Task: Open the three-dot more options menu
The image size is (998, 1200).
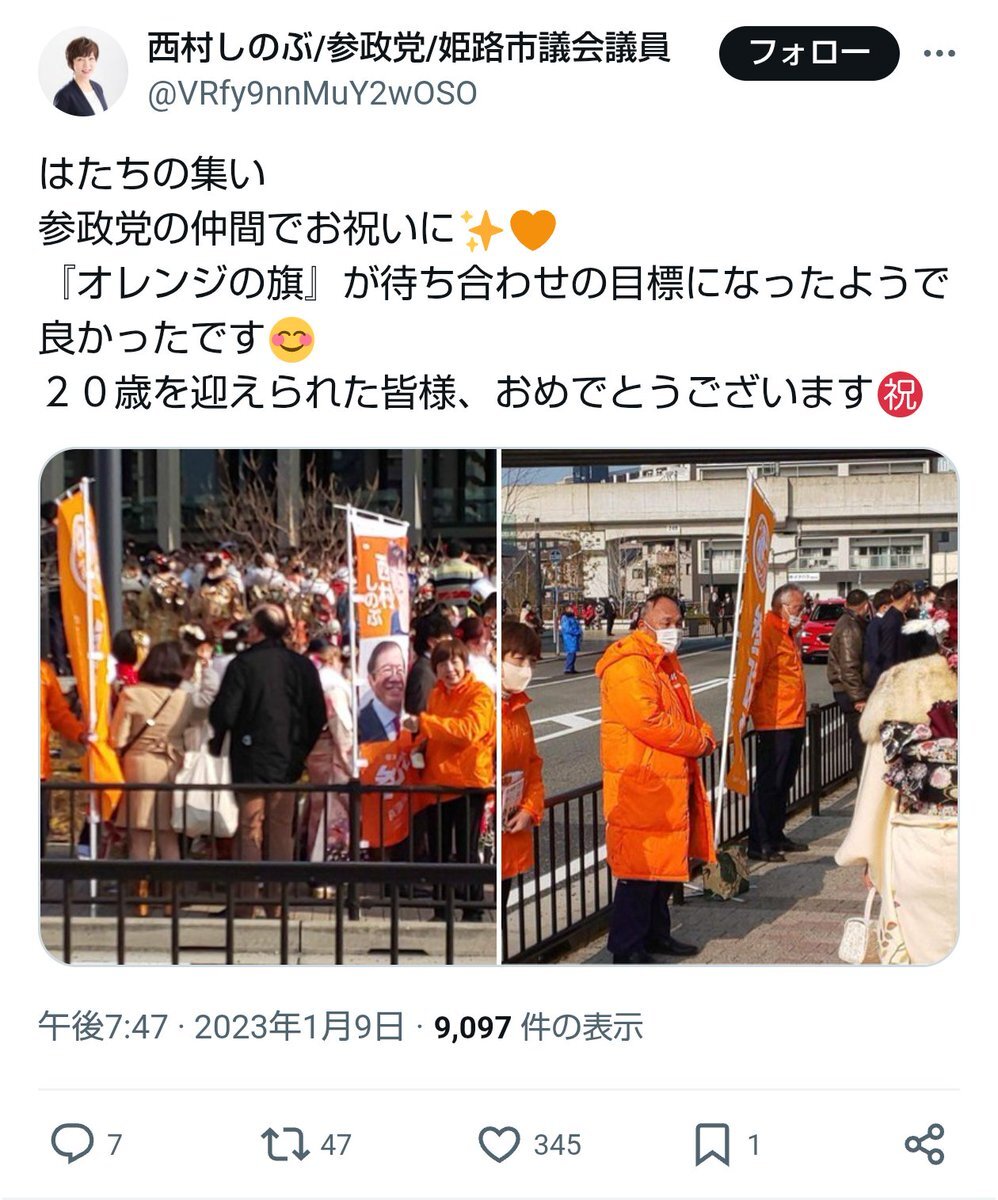Action: (x=940, y=53)
